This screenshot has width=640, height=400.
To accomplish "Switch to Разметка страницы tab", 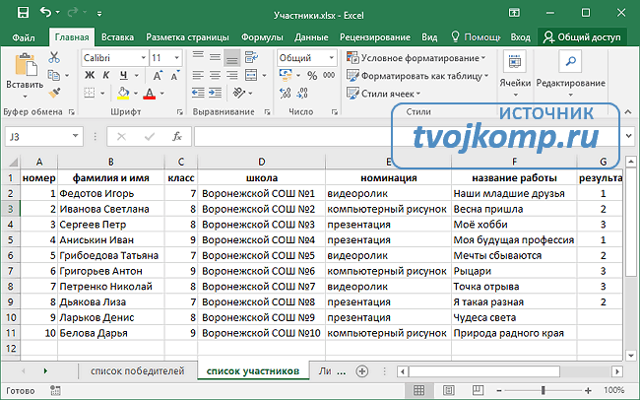I will click(187, 38).
